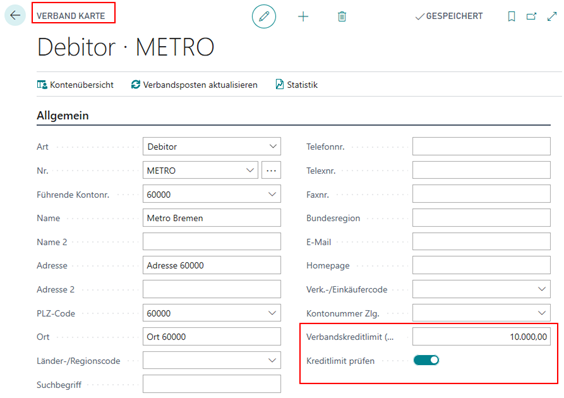This screenshot has width=564, height=398.
Task: Click the Debitor · METRO page title
Action: [x=126, y=47]
